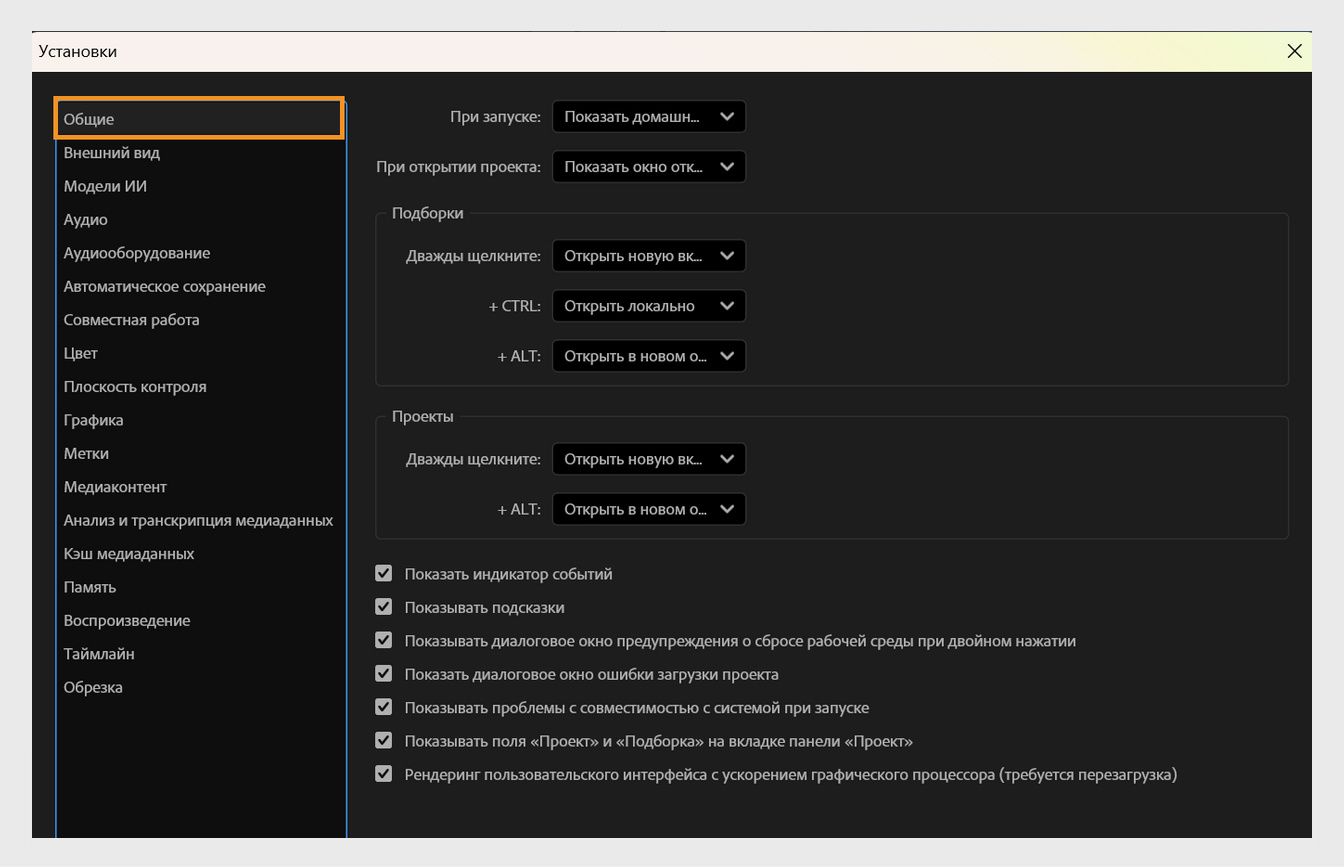
Task: Click the «При открытии проекта:» field label
Action: click(x=458, y=166)
